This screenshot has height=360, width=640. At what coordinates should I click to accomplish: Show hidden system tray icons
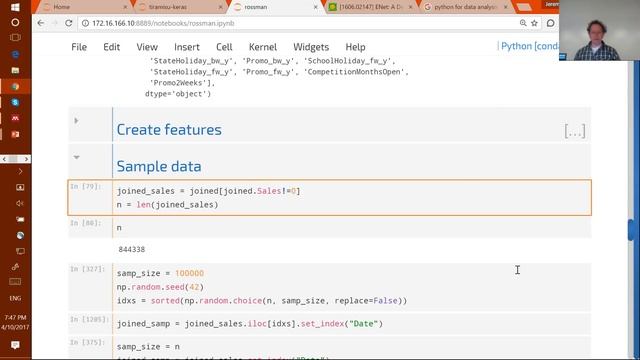point(20,171)
